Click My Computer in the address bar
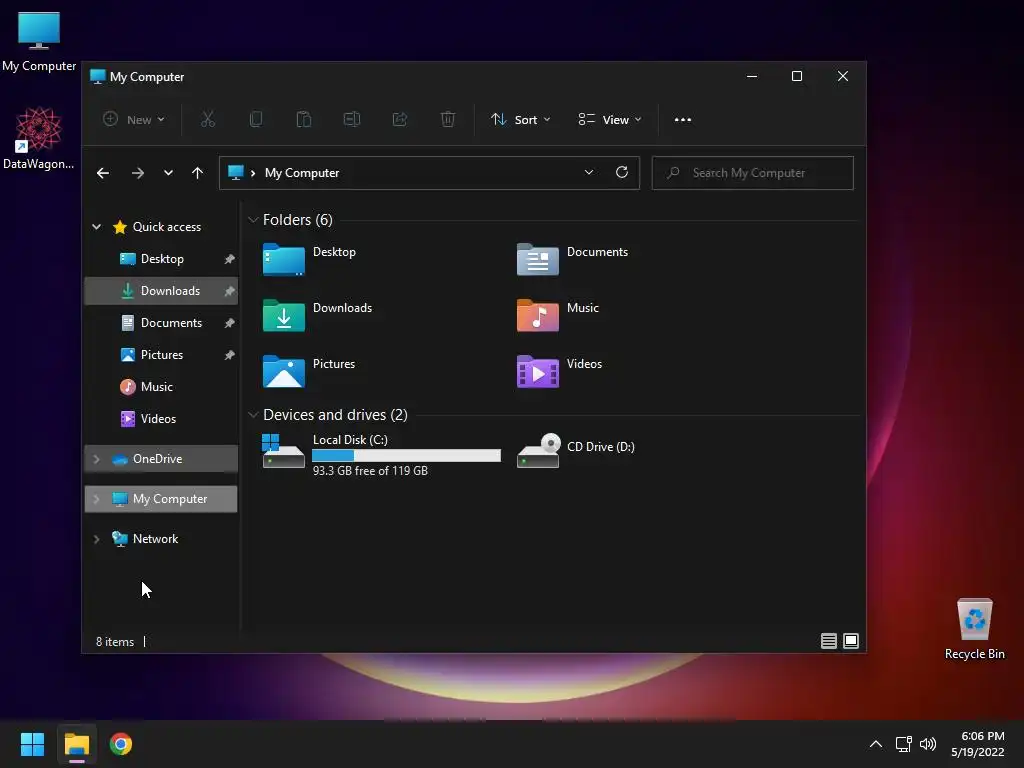This screenshot has width=1024, height=768. point(302,173)
